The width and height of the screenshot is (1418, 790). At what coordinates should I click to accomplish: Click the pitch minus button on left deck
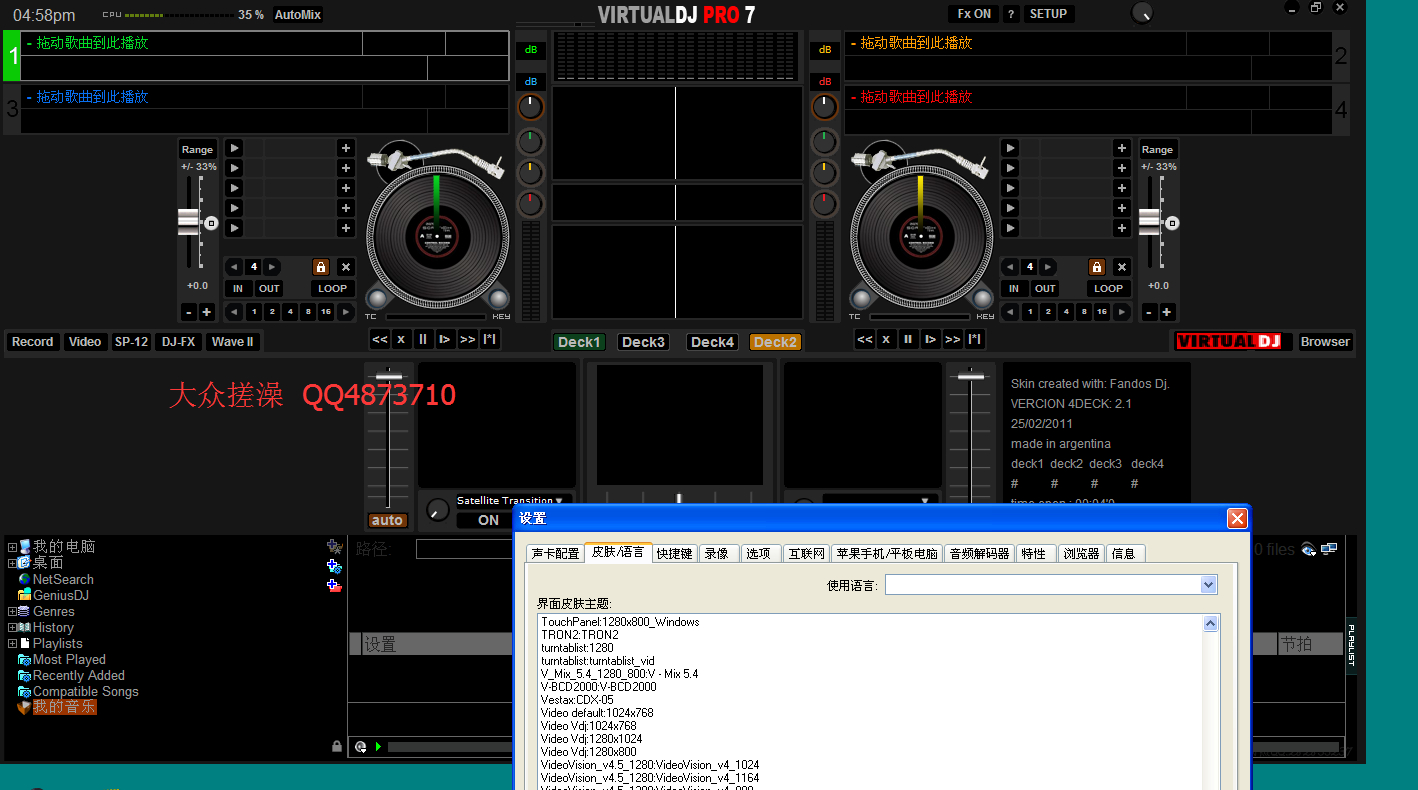[188, 312]
